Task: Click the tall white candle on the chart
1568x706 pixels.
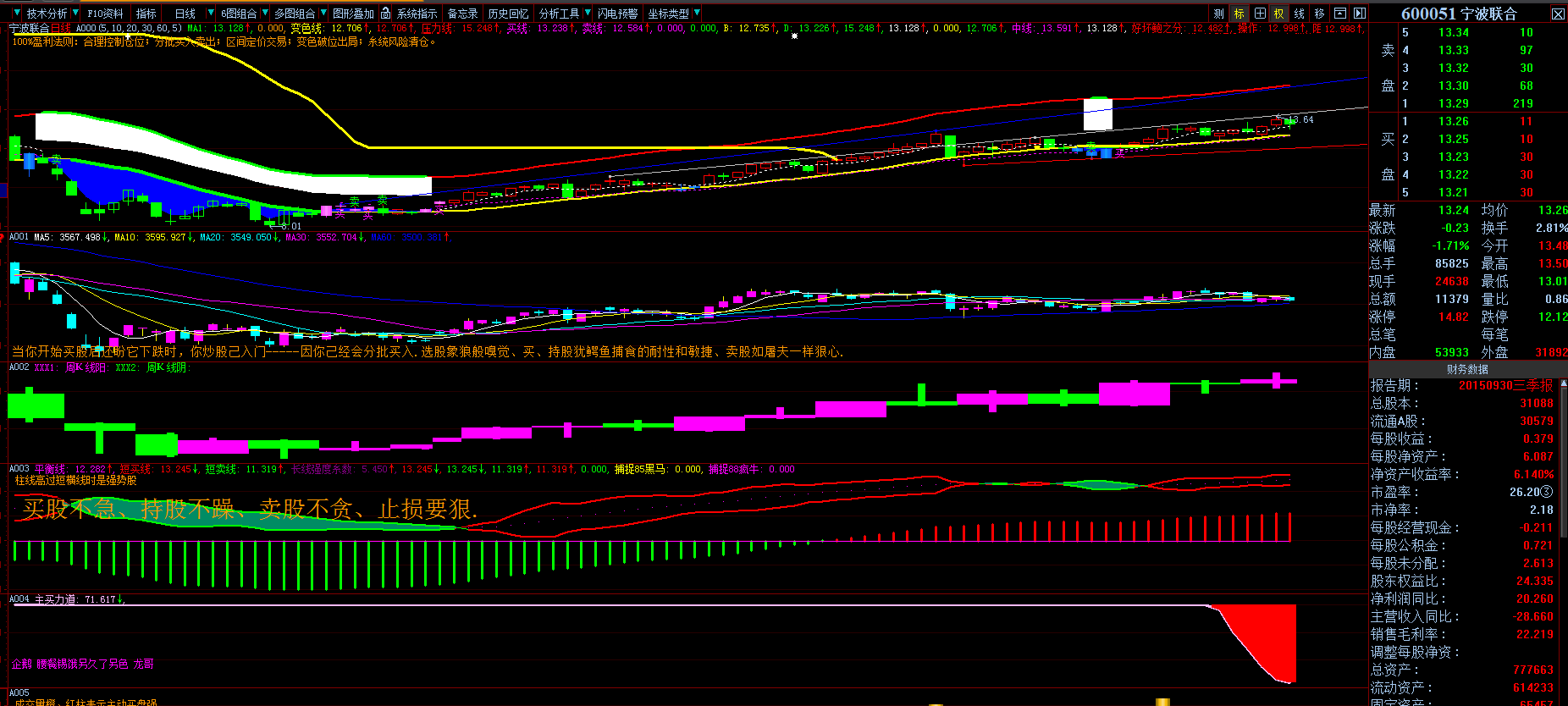Action: [x=1098, y=114]
